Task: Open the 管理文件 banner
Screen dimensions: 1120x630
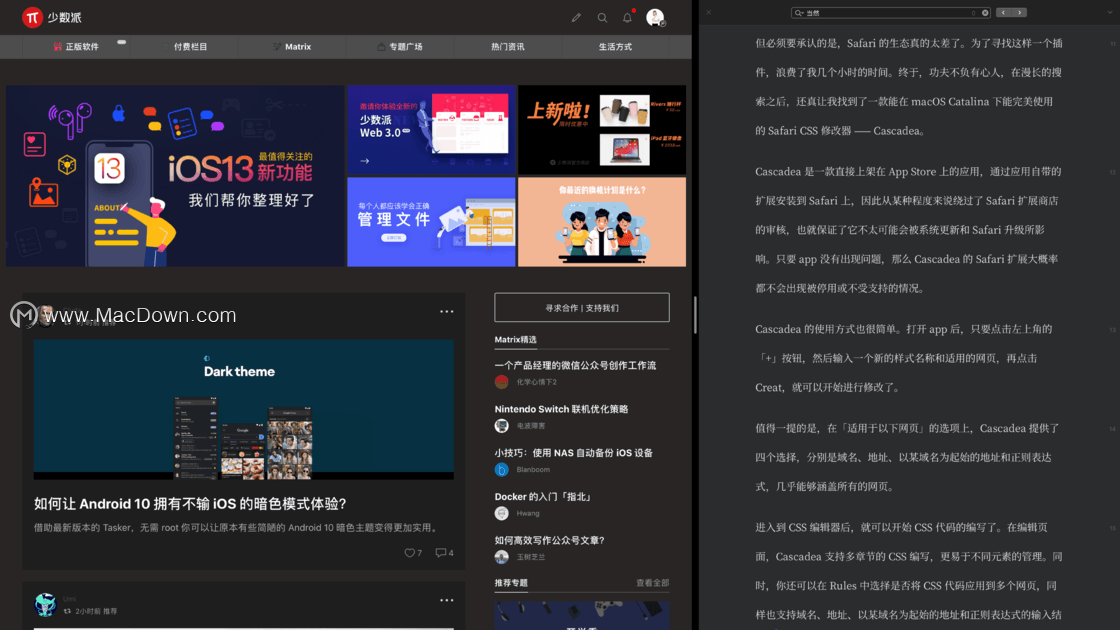Action: coord(431,221)
